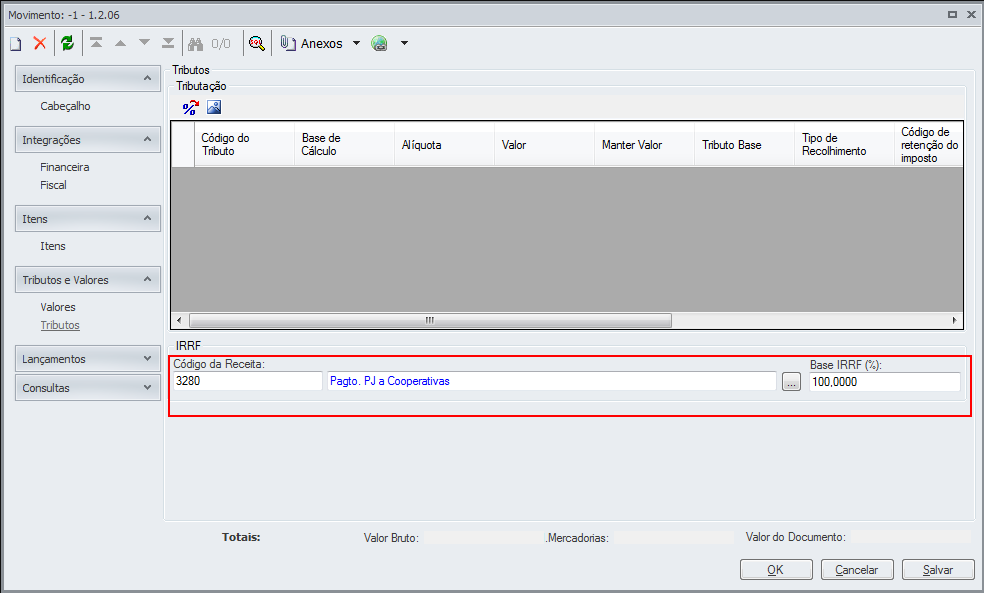Click the binoculars search icon
The width and height of the screenshot is (984, 593).
pos(195,43)
